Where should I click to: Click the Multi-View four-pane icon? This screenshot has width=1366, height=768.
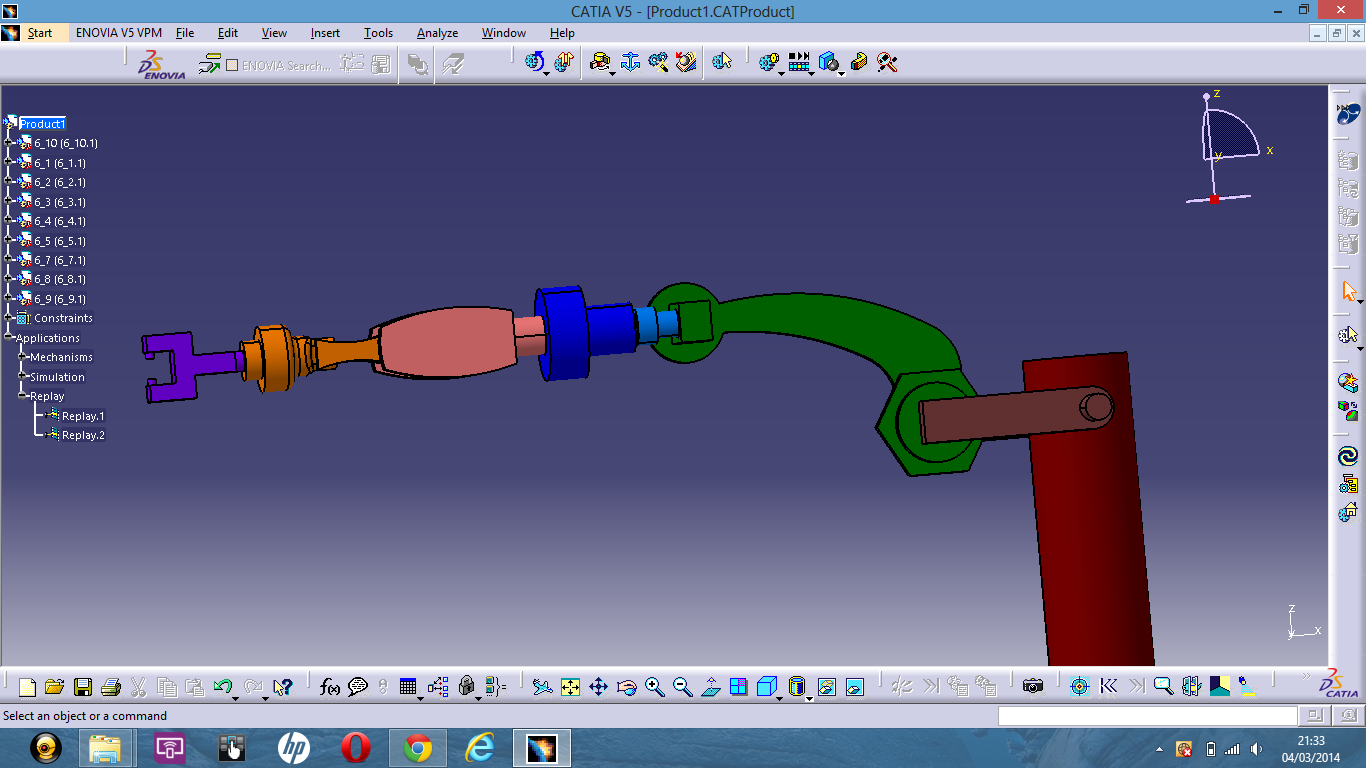(738, 687)
